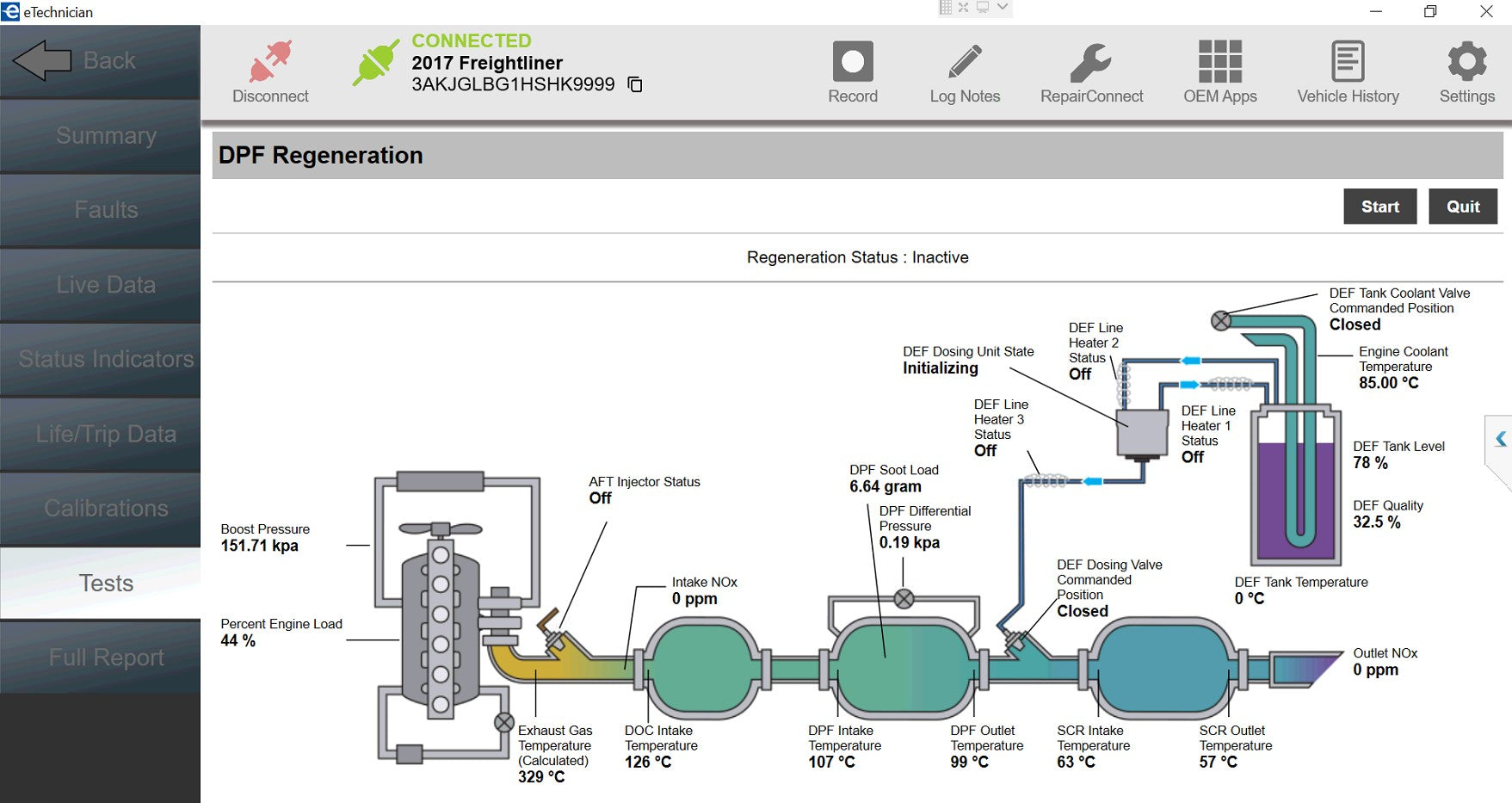Expand the right side panel chevron
The width and height of the screenshot is (1512, 803).
point(1501,439)
